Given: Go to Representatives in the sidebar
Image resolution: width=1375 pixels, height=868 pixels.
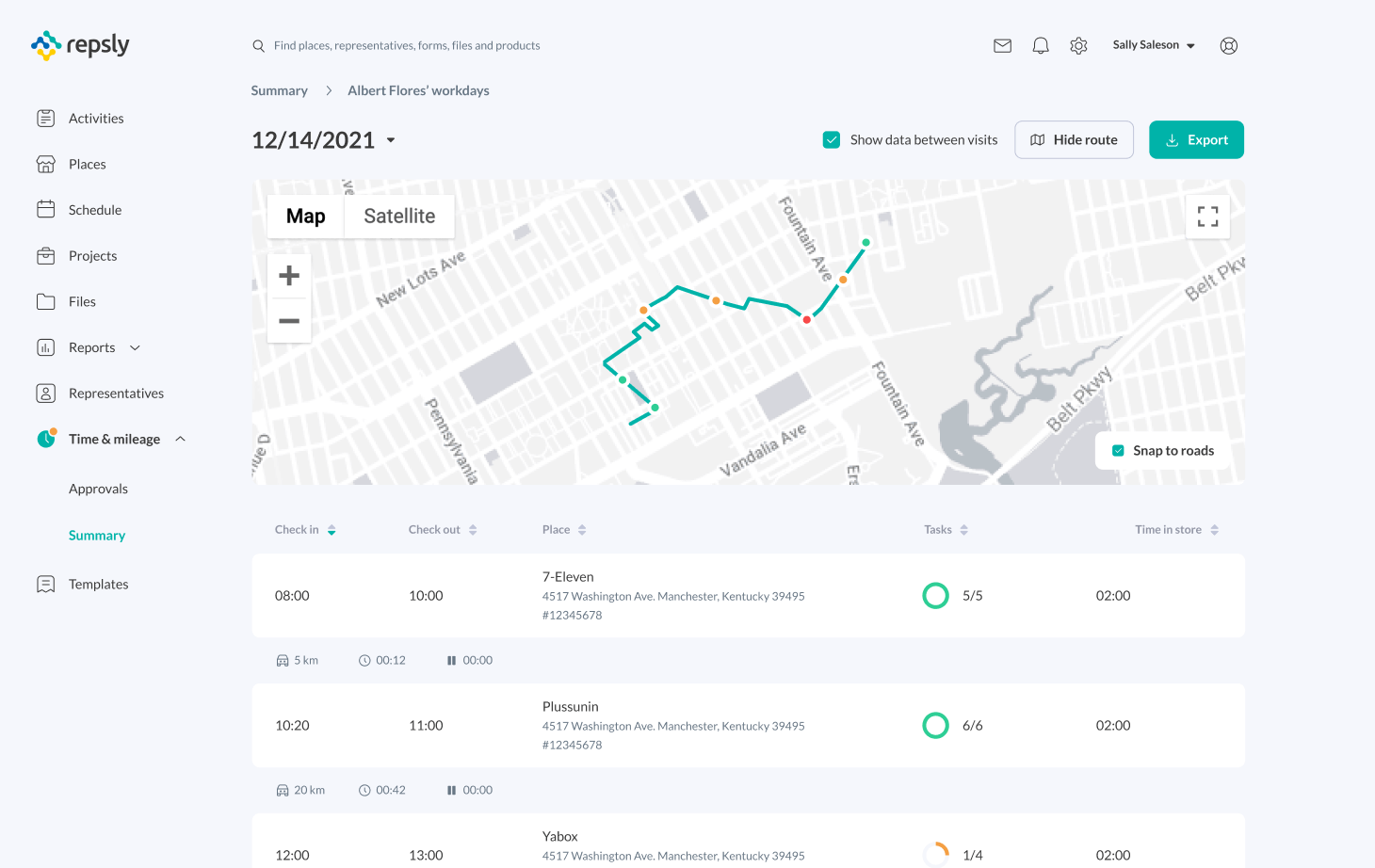Looking at the screenshot, I should pos(116,394).
